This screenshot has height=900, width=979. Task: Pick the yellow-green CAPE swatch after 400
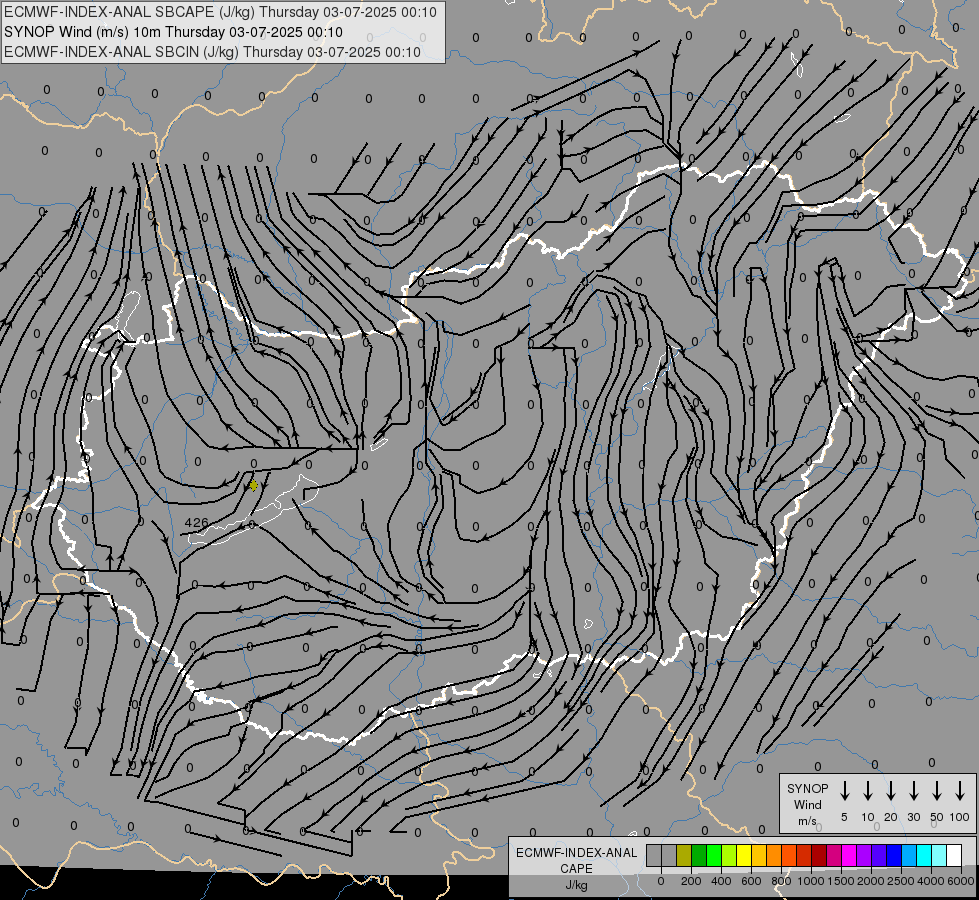pos(729,855)
